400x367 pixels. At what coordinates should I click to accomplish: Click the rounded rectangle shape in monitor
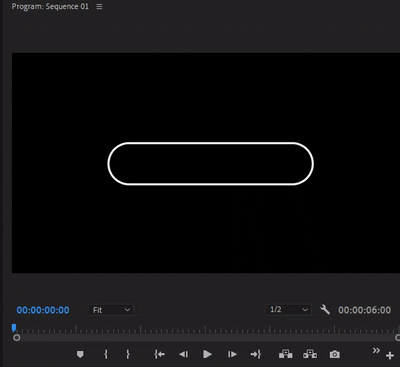[210, 164]
